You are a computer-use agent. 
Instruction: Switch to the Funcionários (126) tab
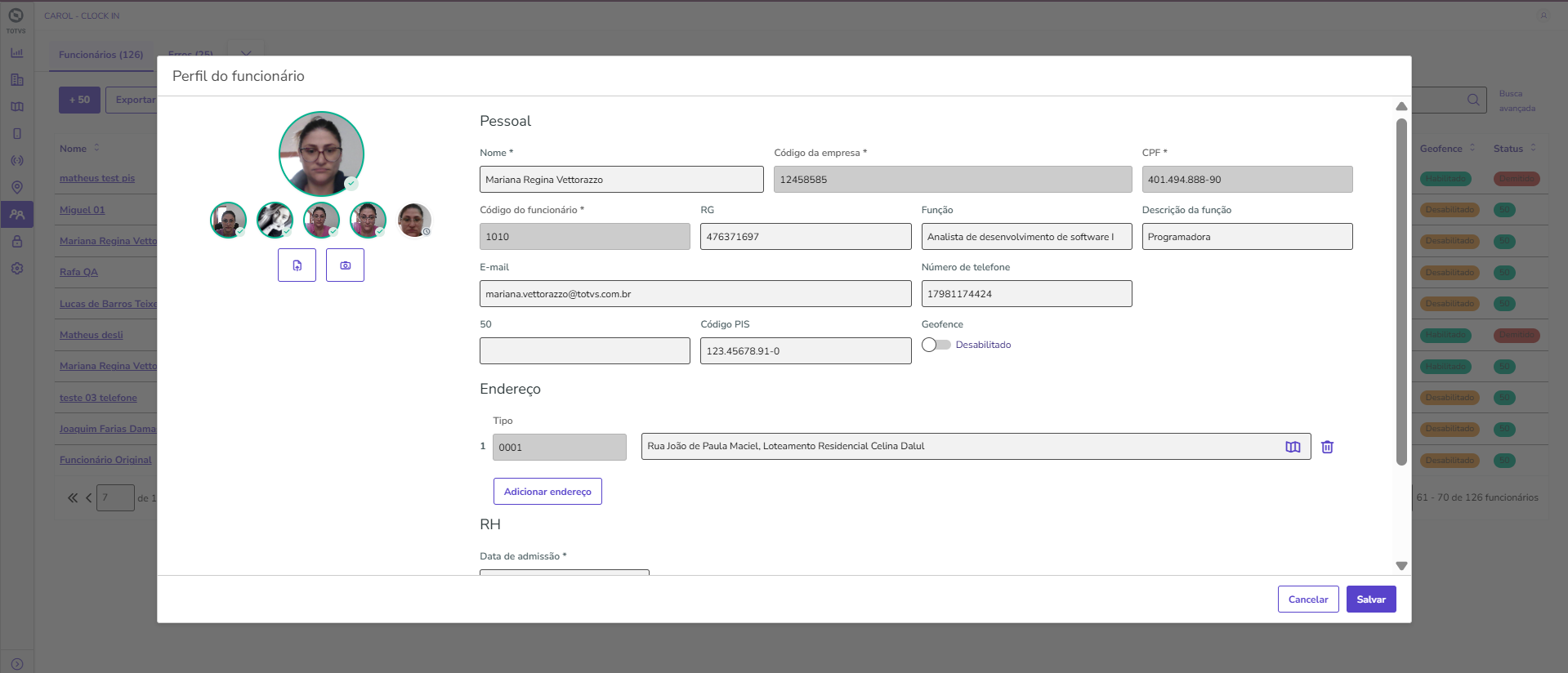(101, 55)
